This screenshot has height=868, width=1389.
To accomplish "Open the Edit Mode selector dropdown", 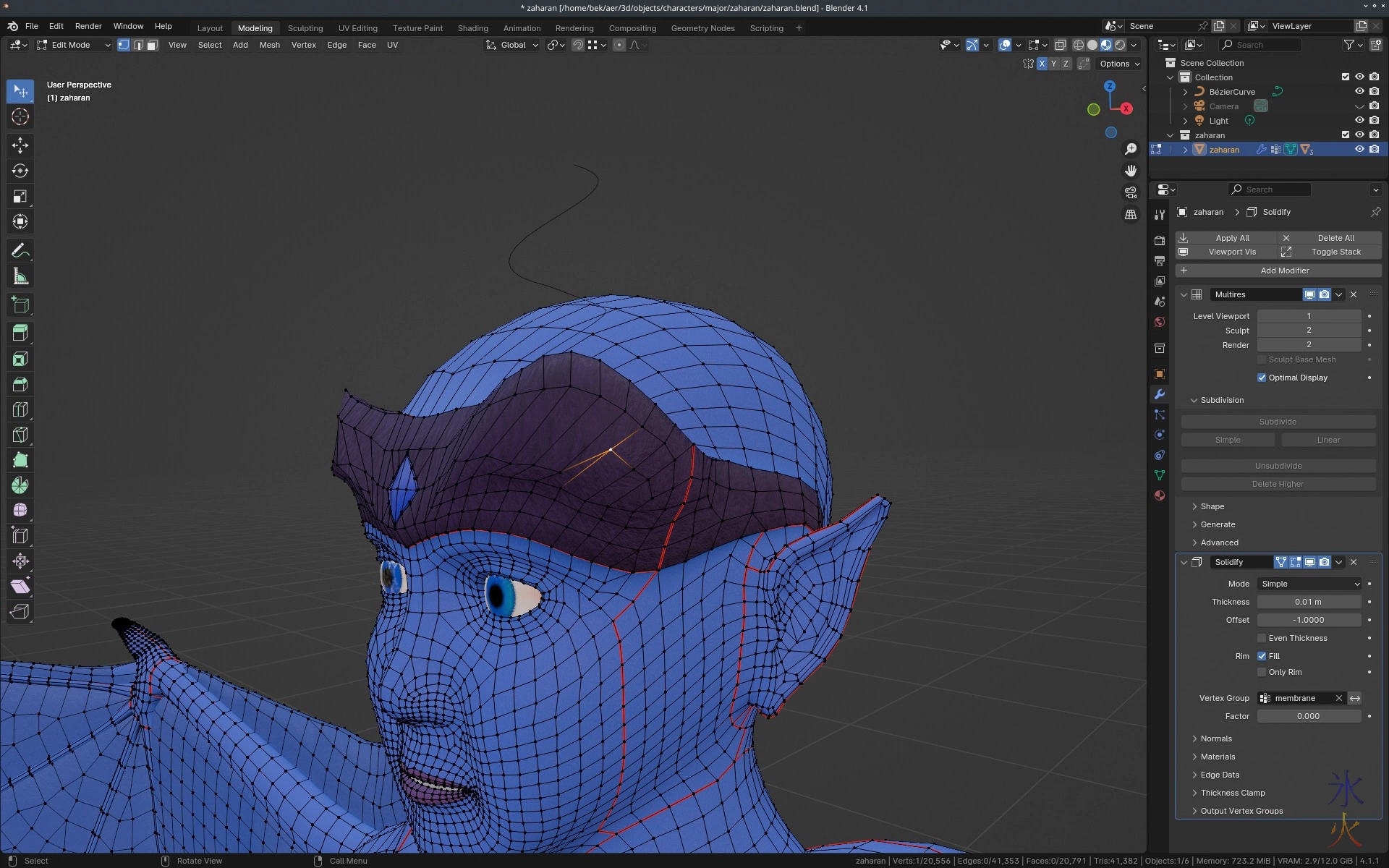I will (x=74, y=45).
